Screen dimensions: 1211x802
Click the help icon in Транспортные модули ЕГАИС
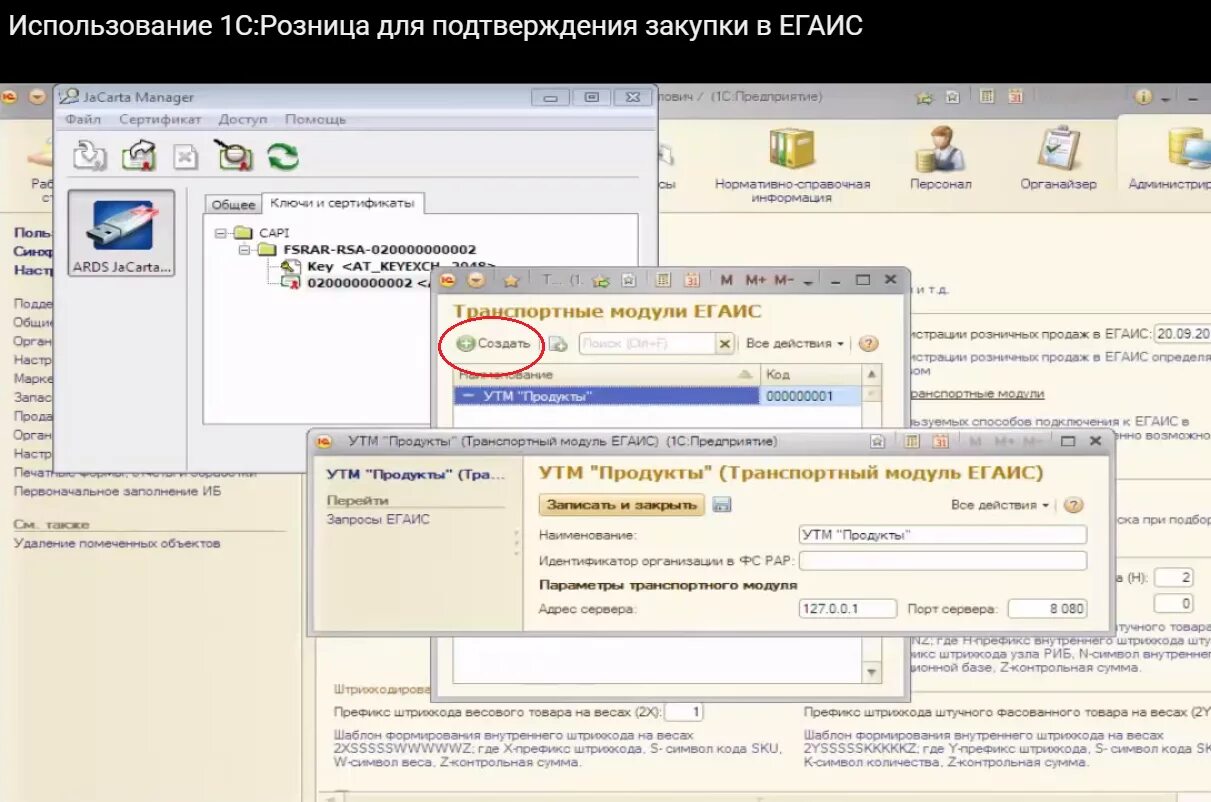click(x=868, y=343)
